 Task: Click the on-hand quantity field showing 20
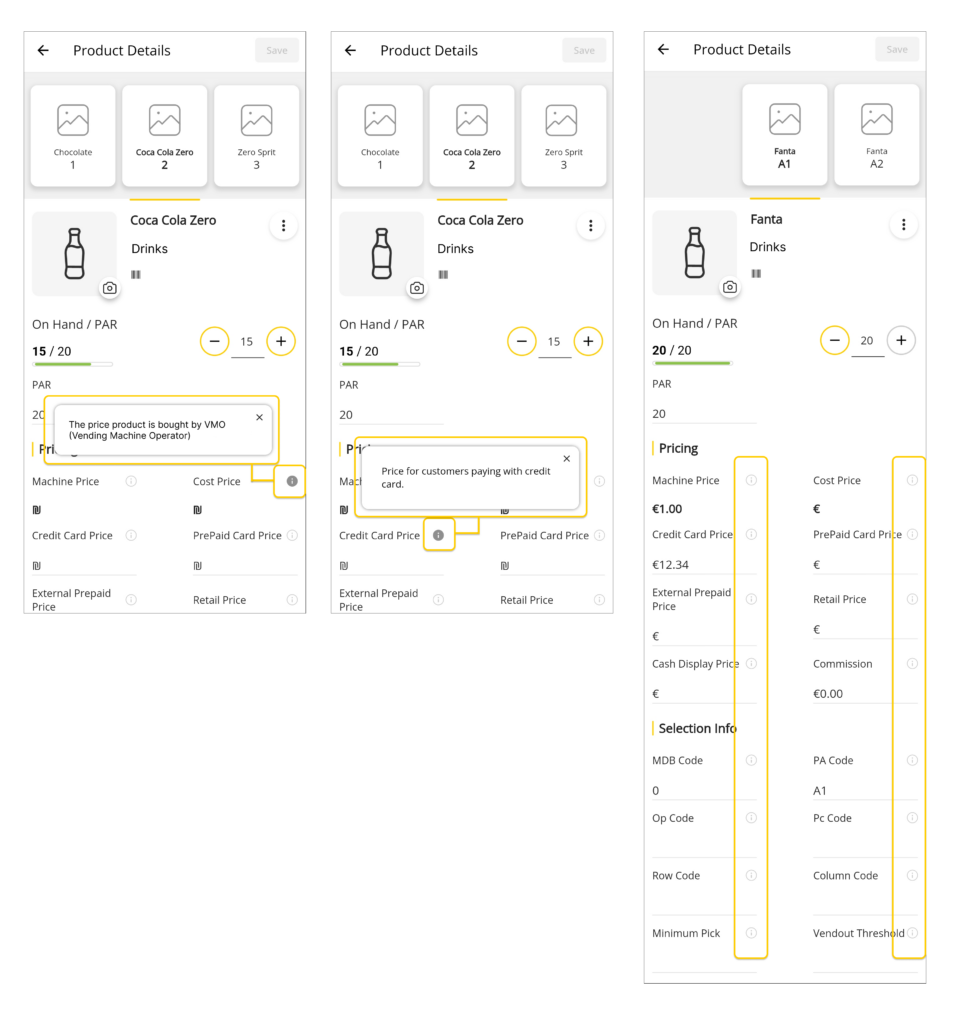[x=867, y=342]
